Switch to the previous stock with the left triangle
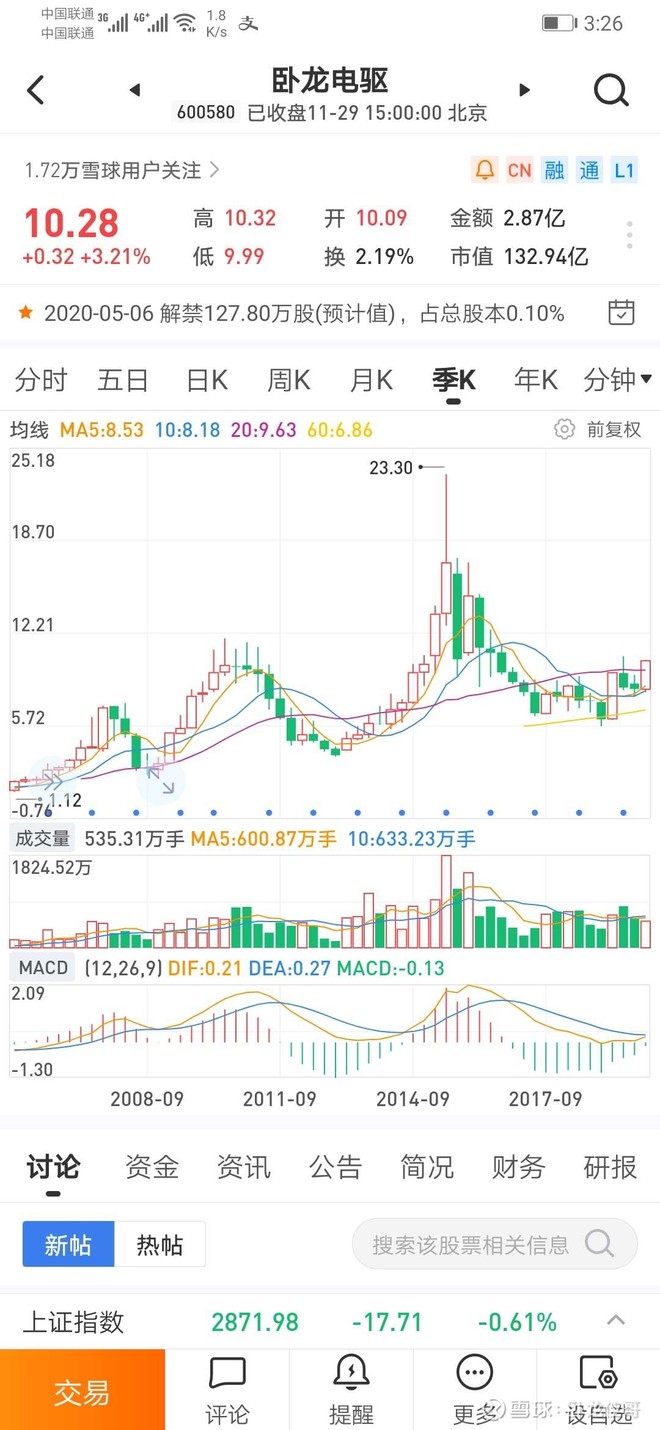The width and height of the screenshot is (660, 1430). 135,90
